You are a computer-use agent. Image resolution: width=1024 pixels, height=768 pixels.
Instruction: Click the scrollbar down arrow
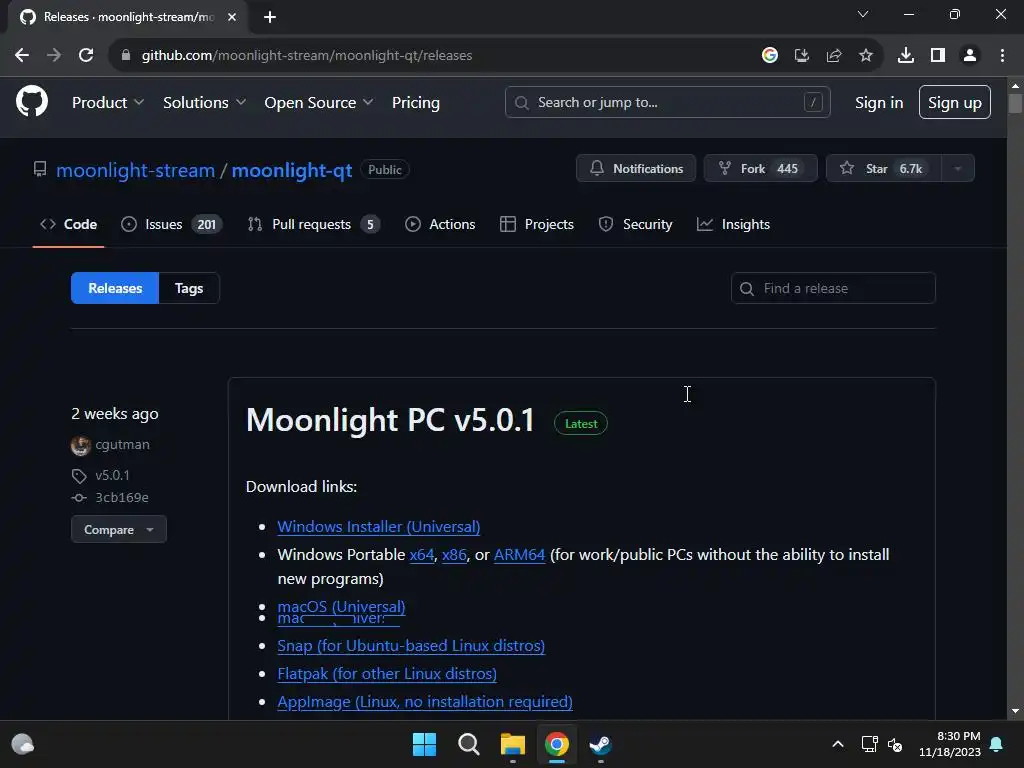[1015, 711]
